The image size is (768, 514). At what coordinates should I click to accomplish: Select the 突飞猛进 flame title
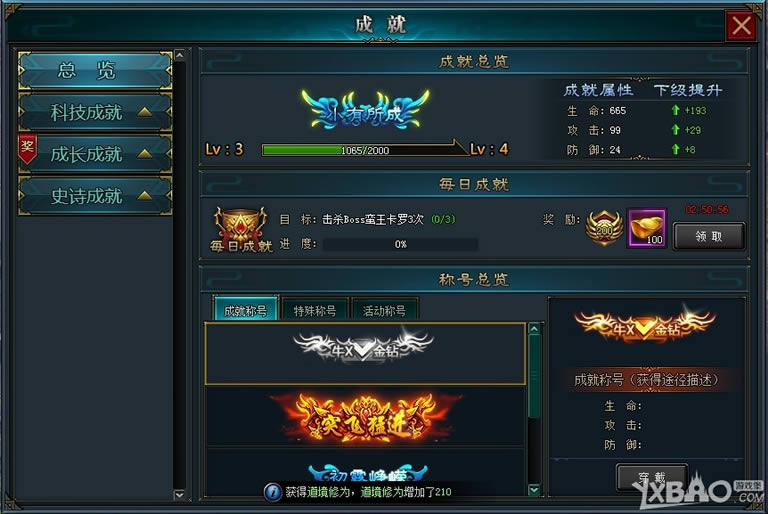365,418
